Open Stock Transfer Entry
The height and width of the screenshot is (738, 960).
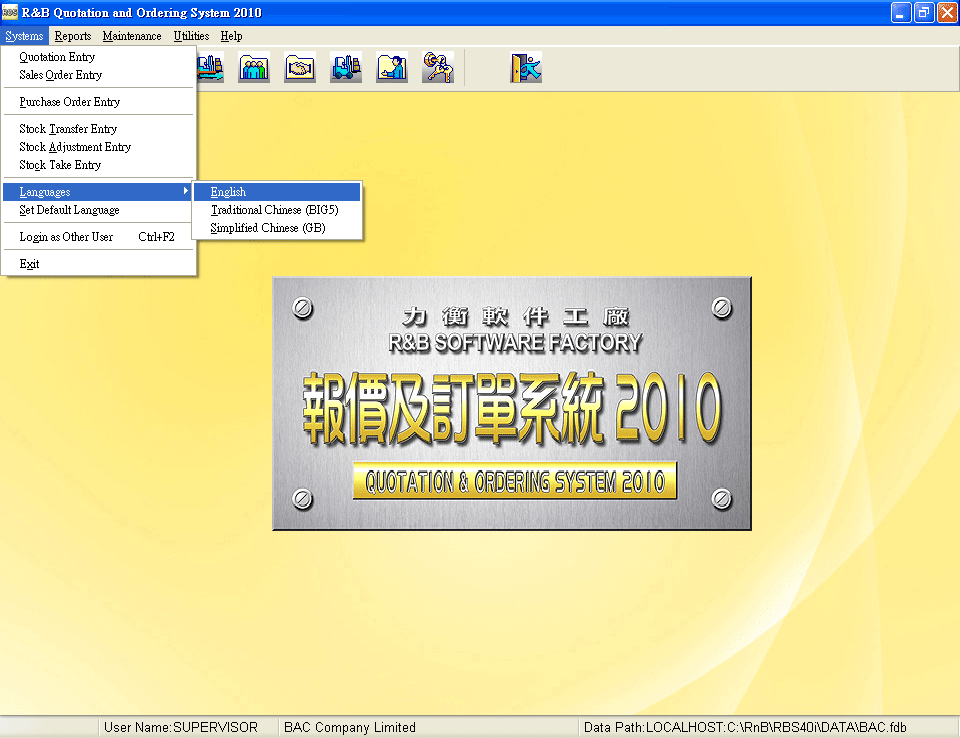point(98,129)
